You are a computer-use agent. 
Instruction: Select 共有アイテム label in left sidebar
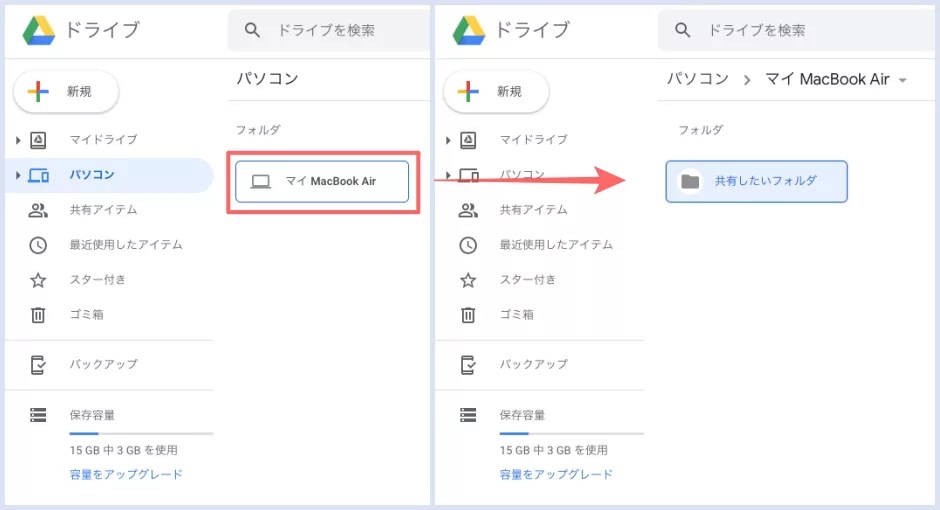pyautogui.click(x=104, y=210)
